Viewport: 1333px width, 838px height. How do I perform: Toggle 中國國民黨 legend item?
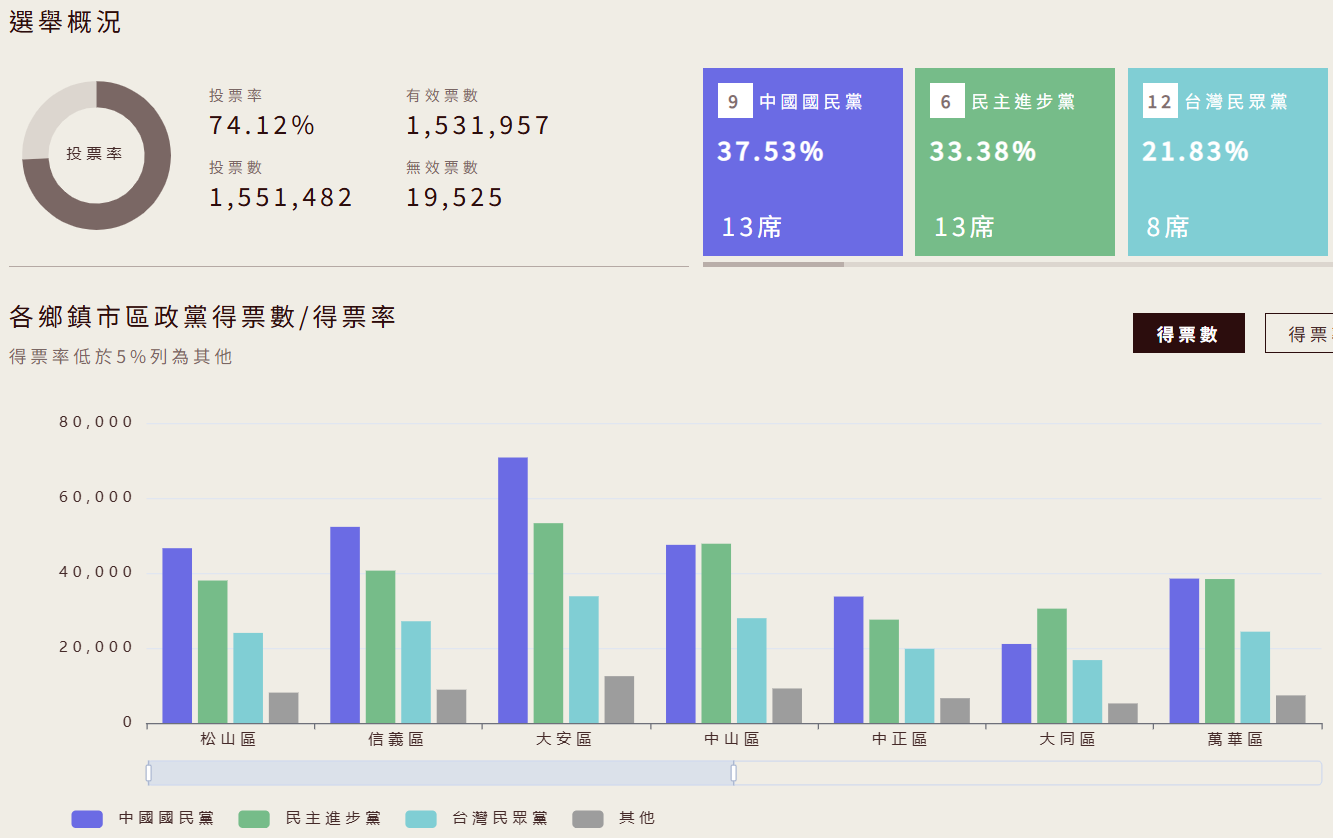pyautogui.click(x=143, y=818)
